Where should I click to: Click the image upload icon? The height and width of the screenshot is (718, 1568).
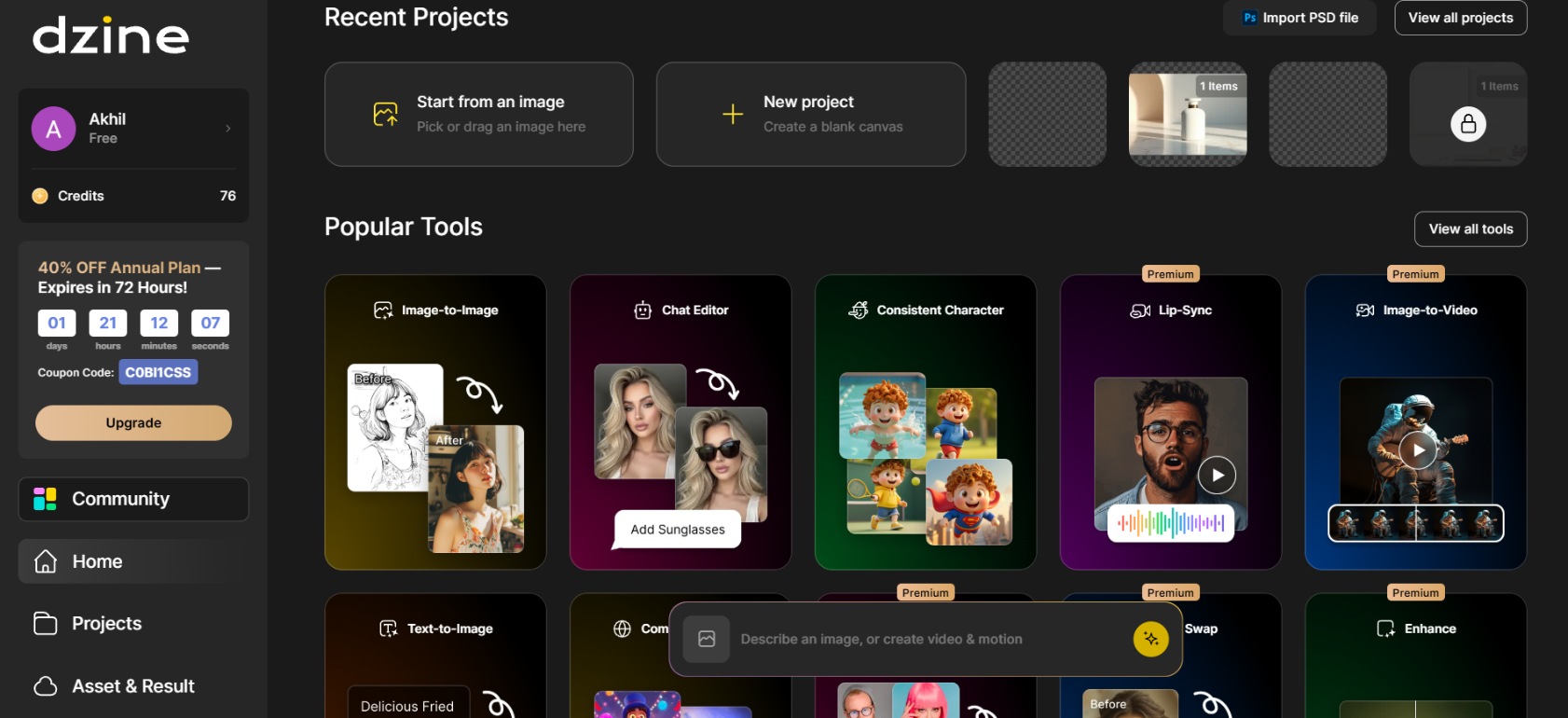[x=386, y=114]
